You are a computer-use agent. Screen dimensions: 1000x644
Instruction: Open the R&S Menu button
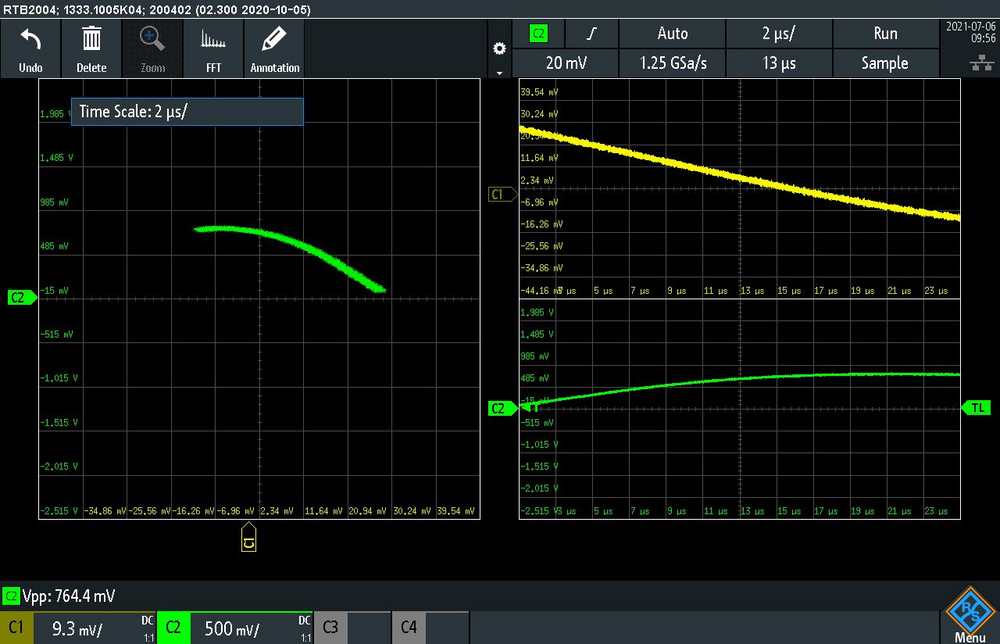pos(970,615)
